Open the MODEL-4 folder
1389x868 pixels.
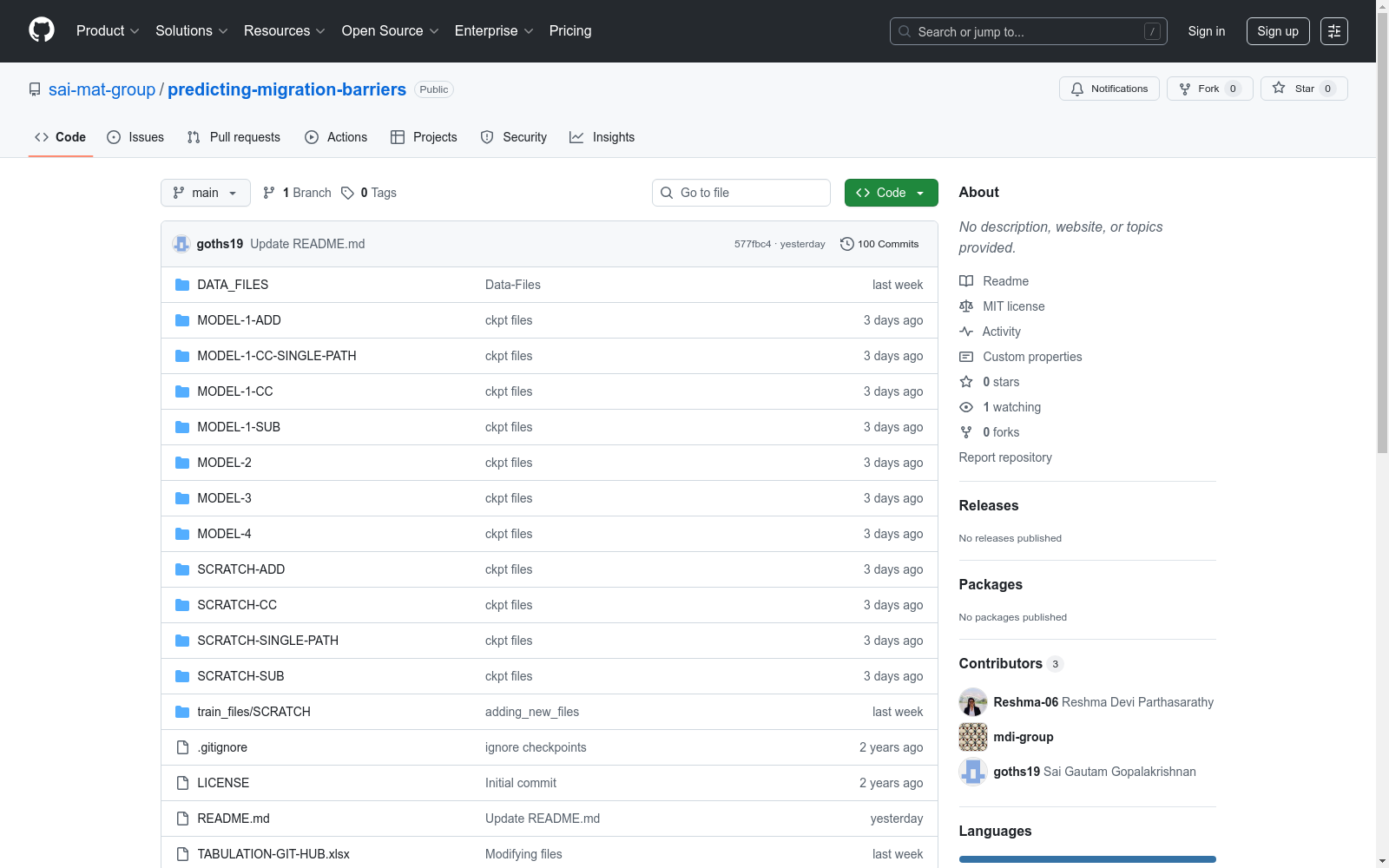[225, 534]
